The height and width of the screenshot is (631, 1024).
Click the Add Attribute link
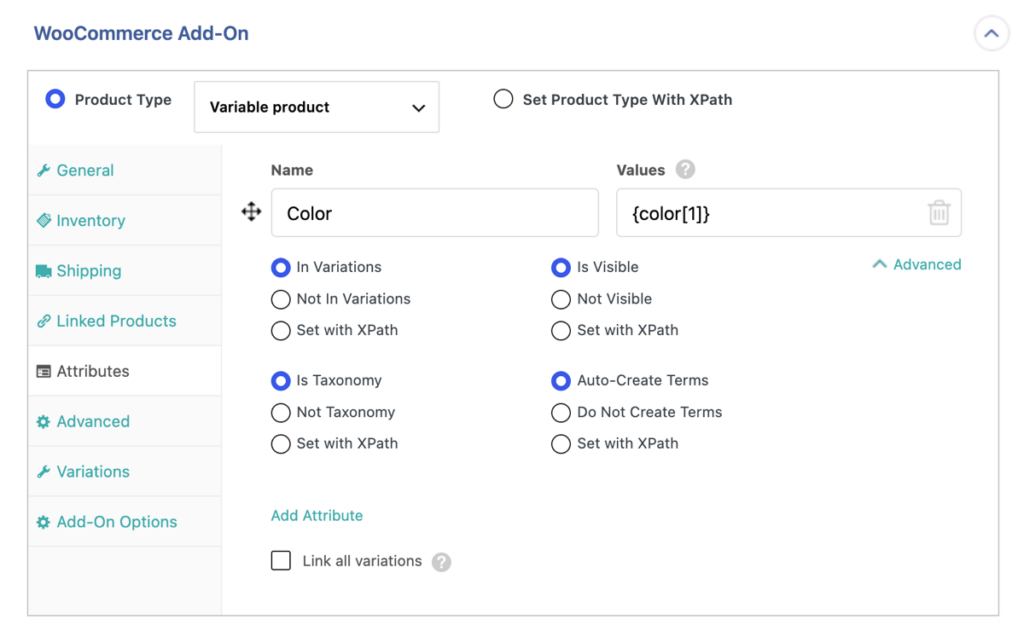tap(317, 515)
